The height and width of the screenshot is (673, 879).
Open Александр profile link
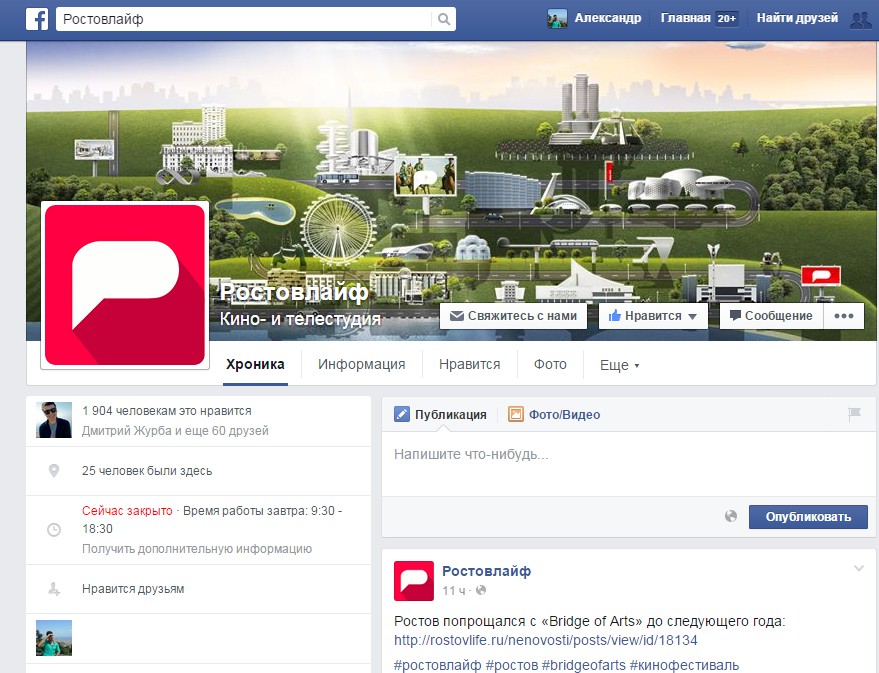point(608,18)
